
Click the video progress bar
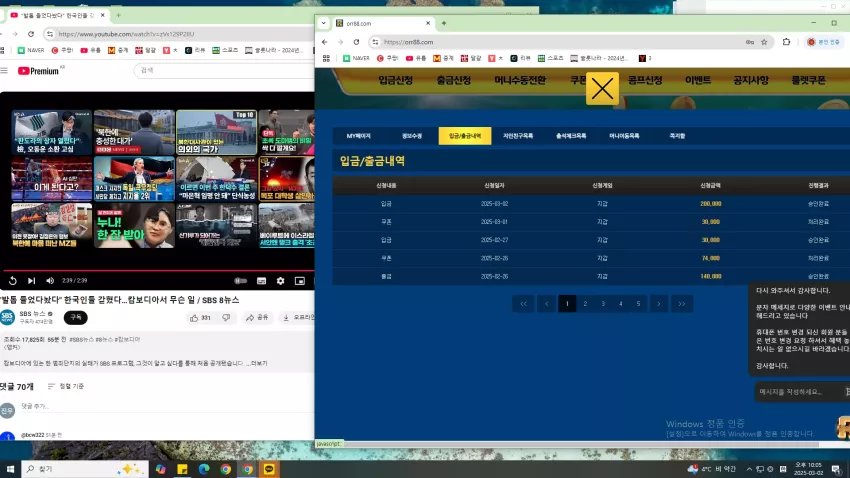(158, 270)
